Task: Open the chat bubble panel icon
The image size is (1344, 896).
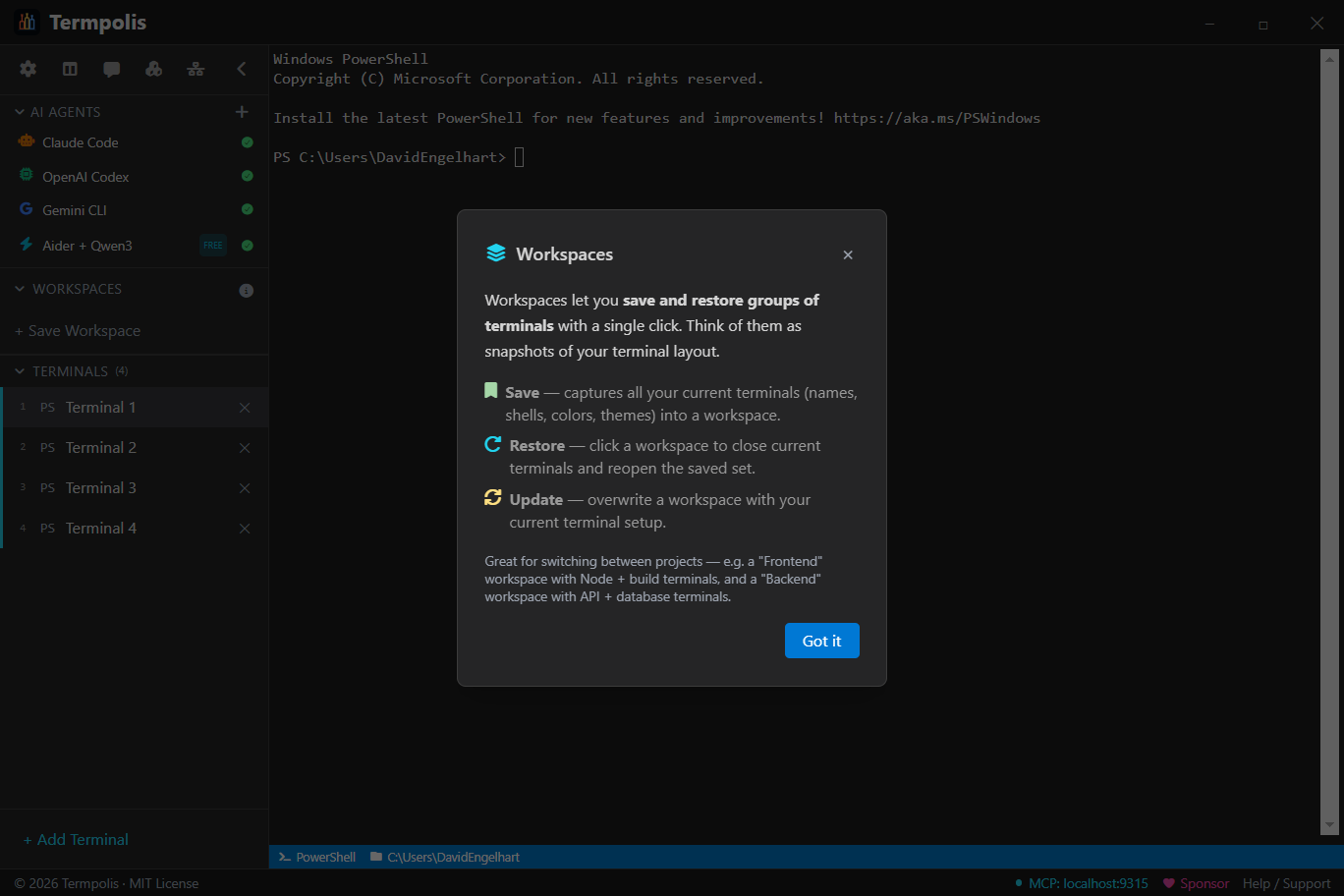Action: (x=111, y=69)
